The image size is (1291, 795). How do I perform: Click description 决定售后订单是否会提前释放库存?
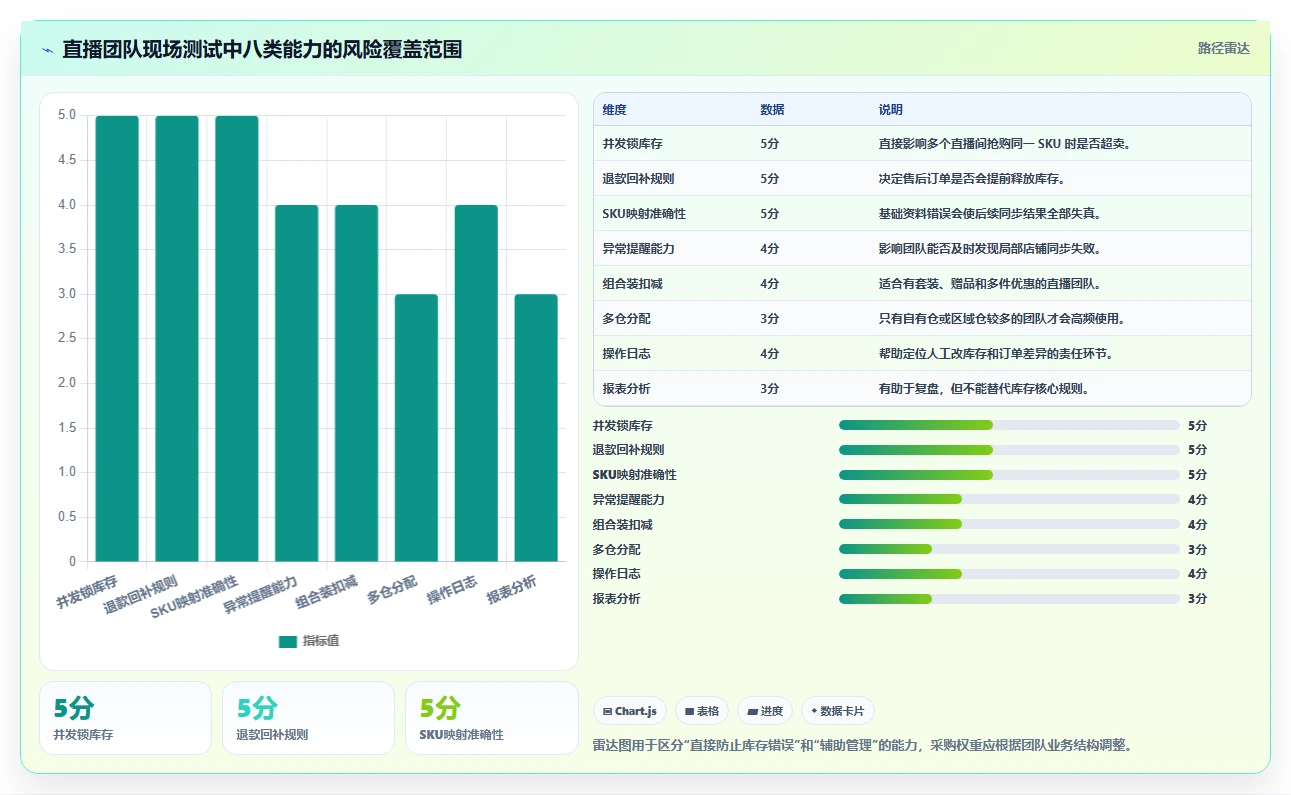971,179
